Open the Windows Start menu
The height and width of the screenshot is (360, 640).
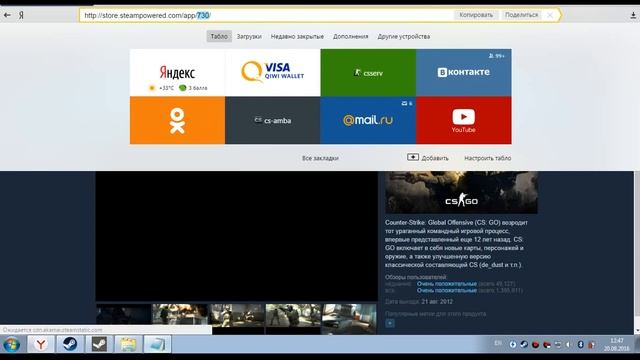click(11, 345)
